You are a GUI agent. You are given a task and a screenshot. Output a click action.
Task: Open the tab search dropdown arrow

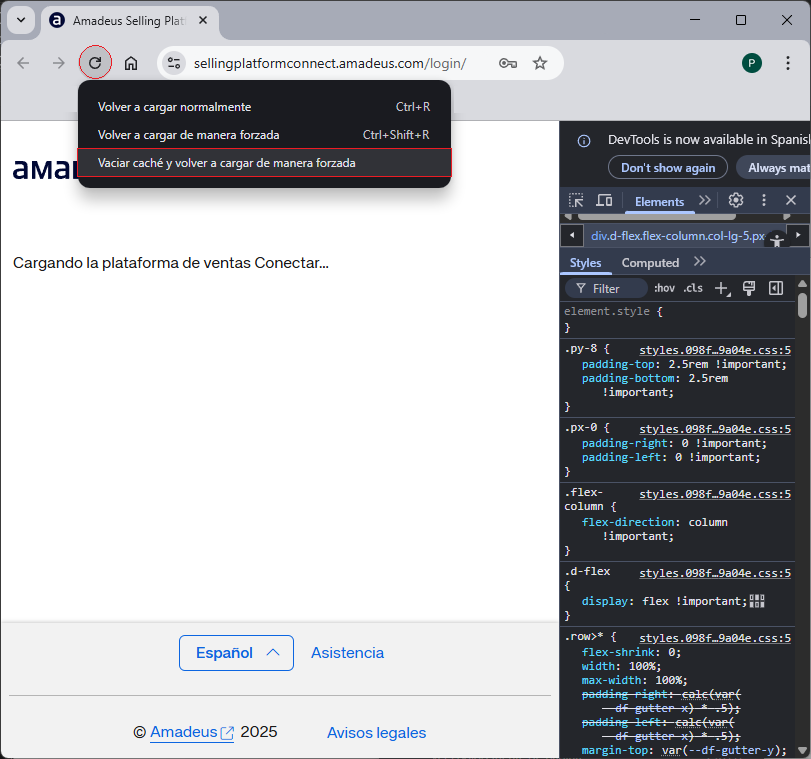(21, 20)
